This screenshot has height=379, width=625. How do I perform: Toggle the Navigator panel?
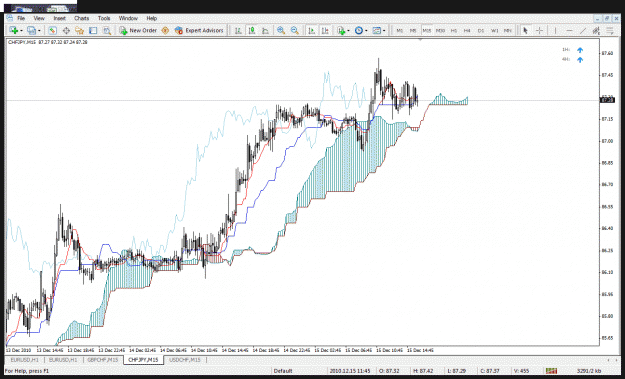(x=79, y=30)
